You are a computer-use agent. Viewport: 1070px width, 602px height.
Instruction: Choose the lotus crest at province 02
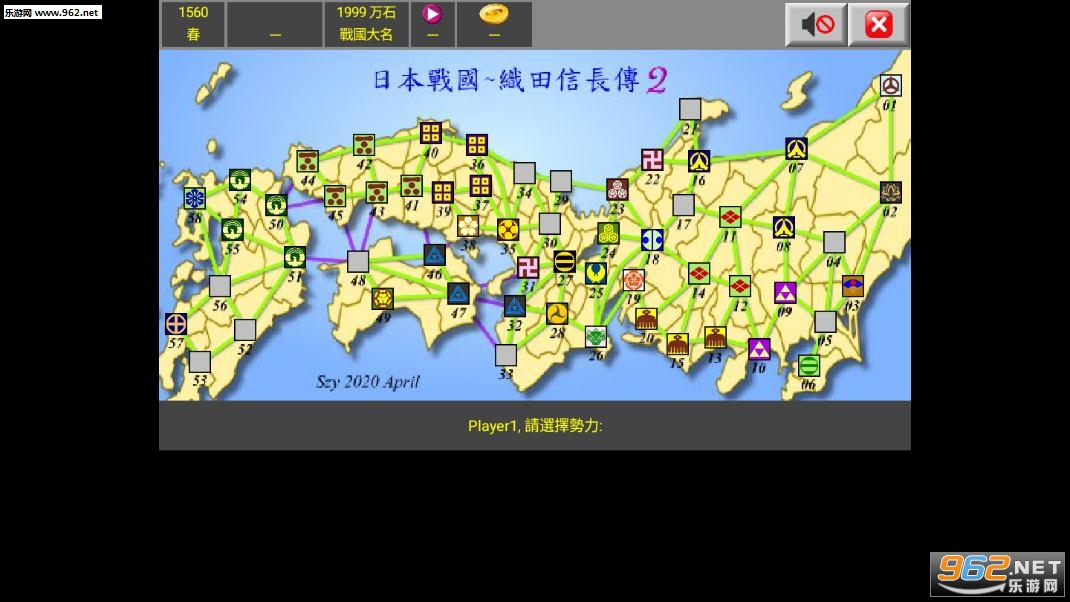point(890,192)
